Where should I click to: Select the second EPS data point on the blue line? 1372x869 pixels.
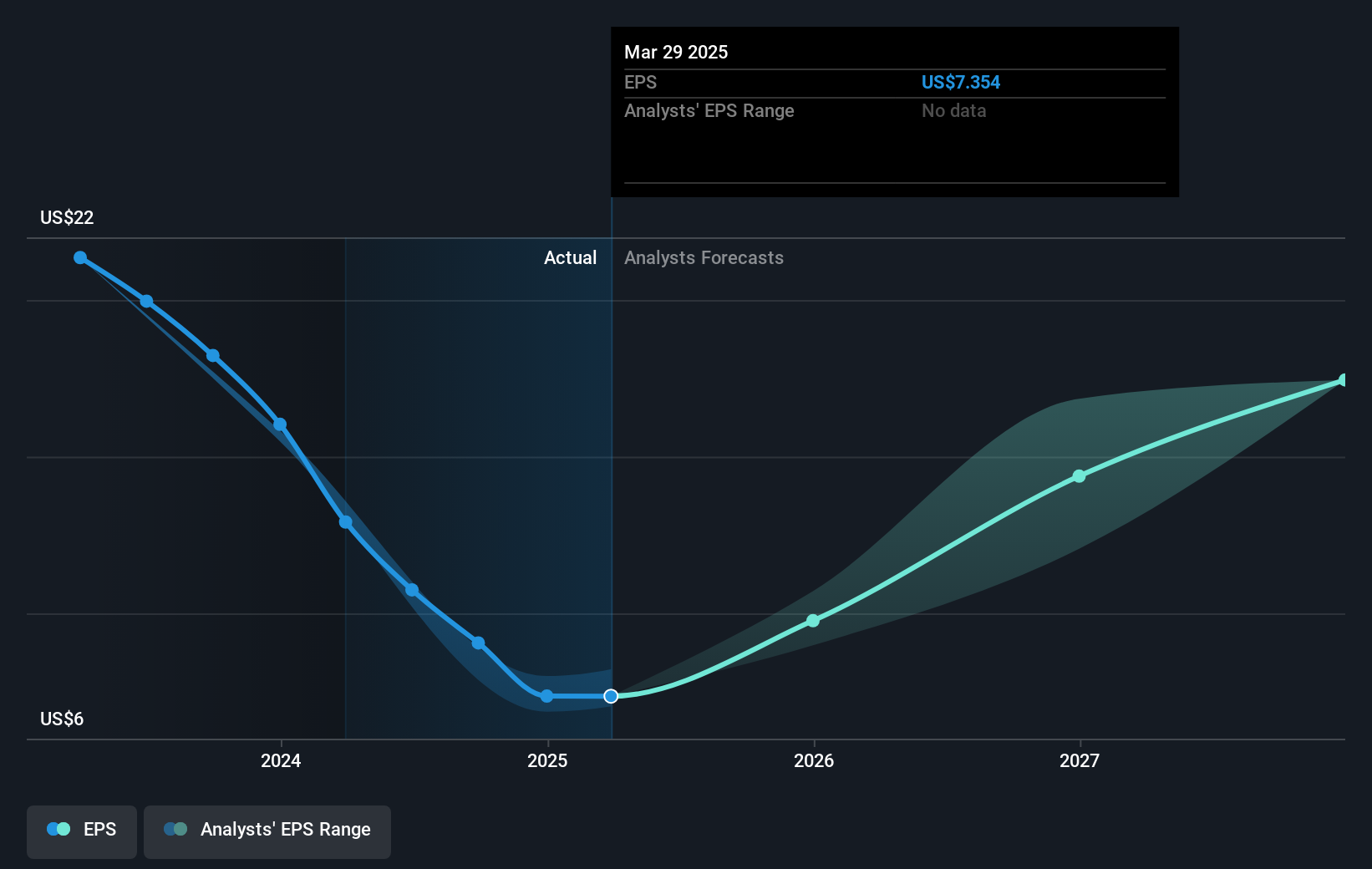[146, 301]
